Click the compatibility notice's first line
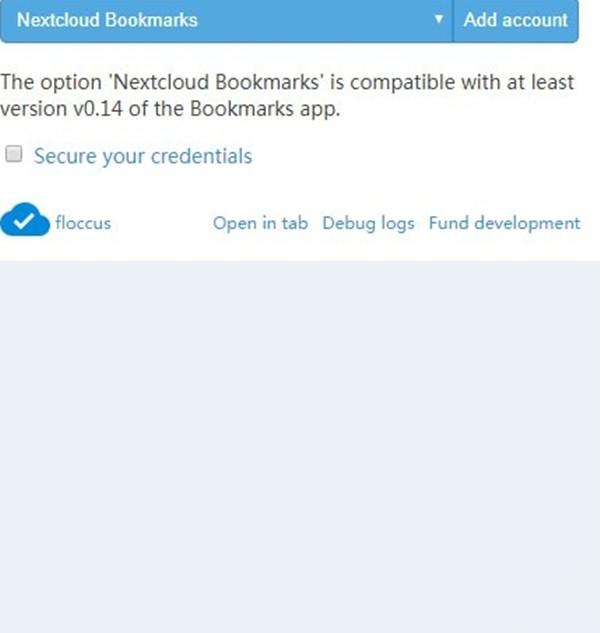Viewport: 600px width, 633px height. 288,82
